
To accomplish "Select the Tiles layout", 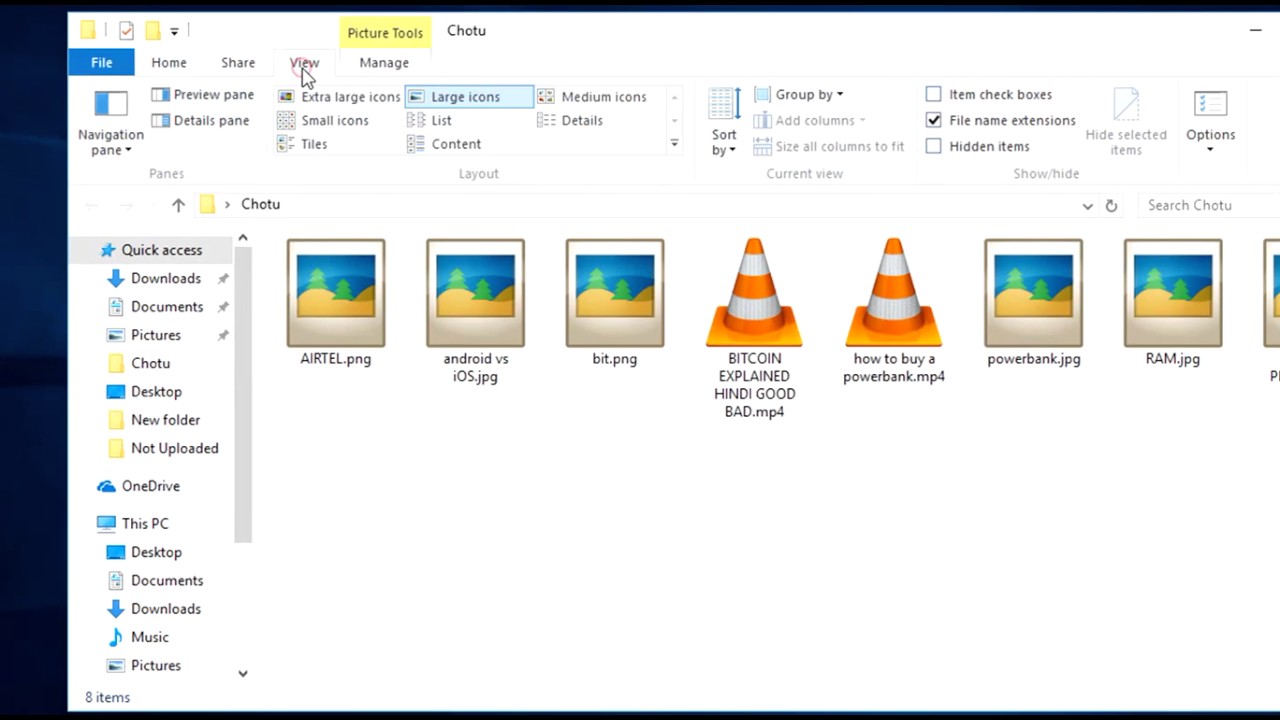I will pos(313,144).
